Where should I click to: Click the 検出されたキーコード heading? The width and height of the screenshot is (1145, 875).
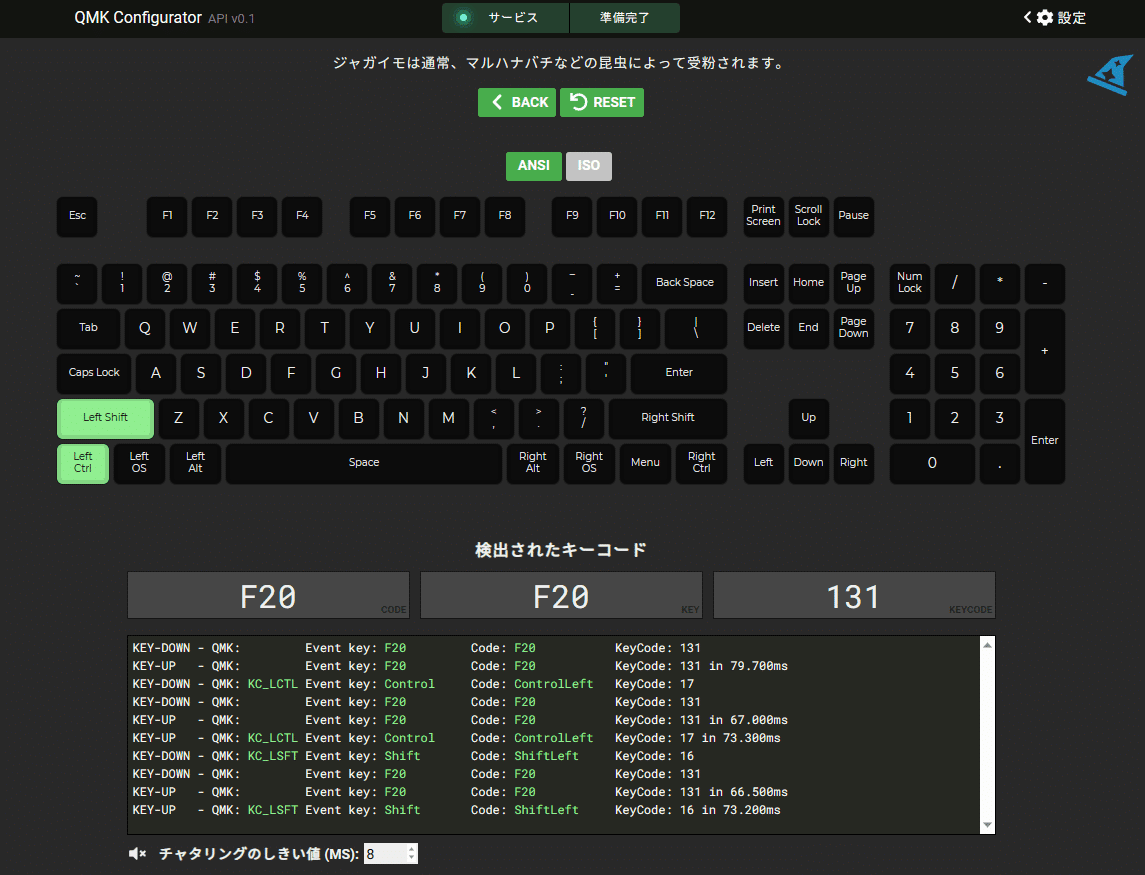coord(561,550)
